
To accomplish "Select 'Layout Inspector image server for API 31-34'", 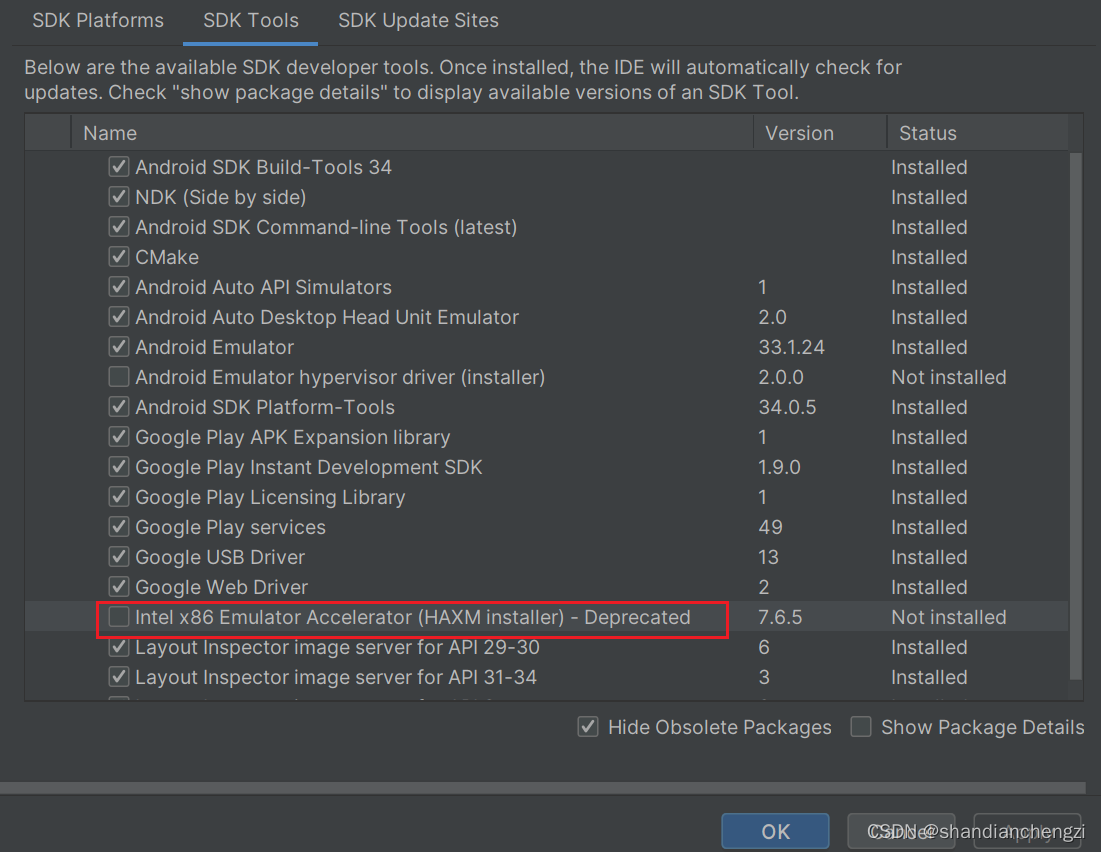I will [336, 677].
